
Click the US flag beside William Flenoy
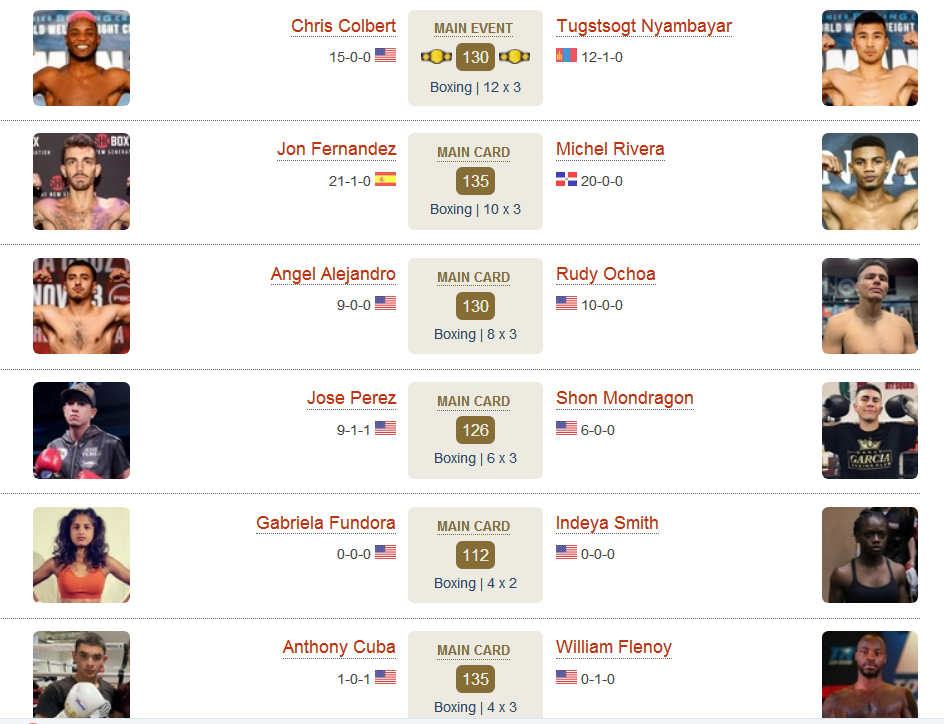pos(566,677)
